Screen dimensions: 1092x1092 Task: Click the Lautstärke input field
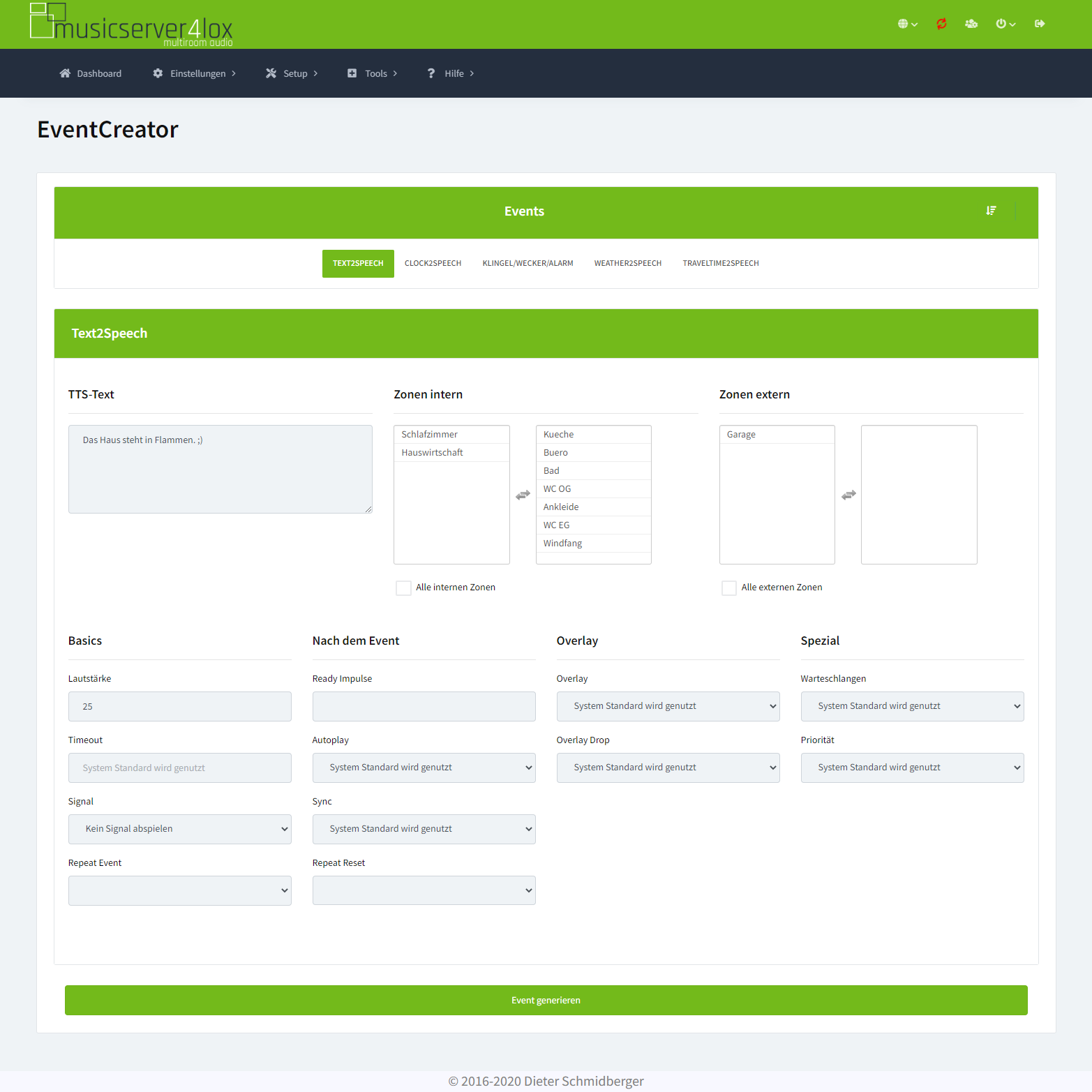coord(180,706)
